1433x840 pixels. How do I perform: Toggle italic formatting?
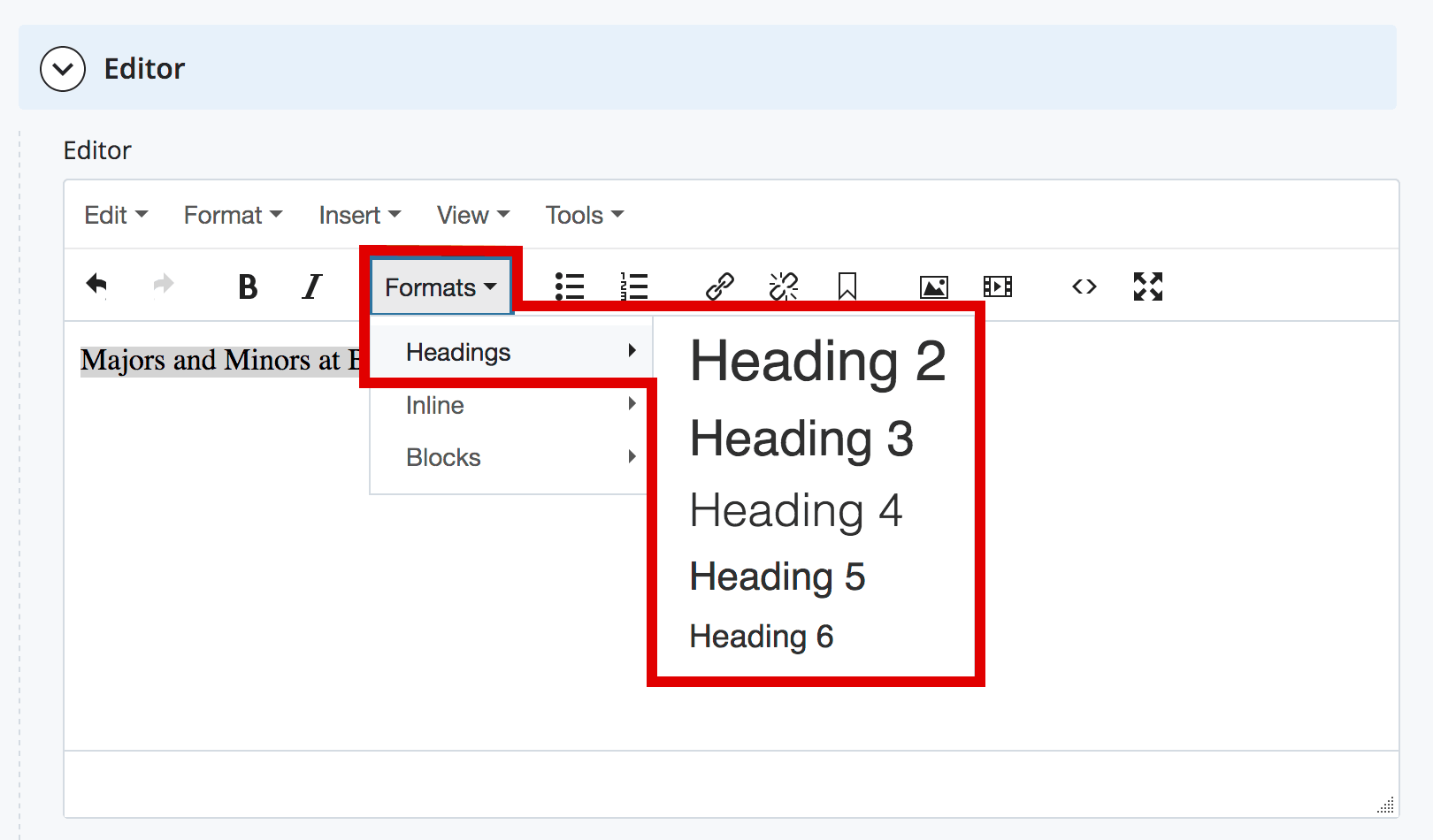(x=311, y=286)
